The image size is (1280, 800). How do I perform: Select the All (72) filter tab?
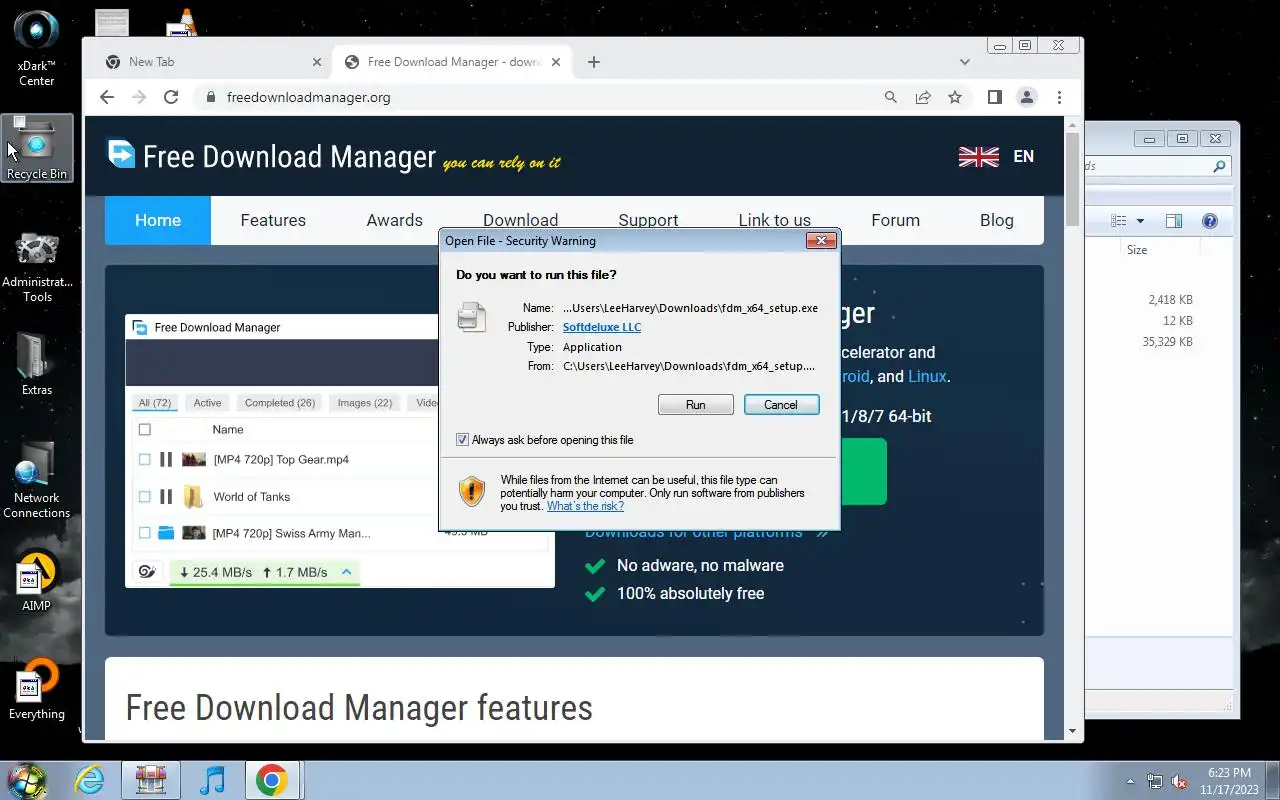pos(155,403)
